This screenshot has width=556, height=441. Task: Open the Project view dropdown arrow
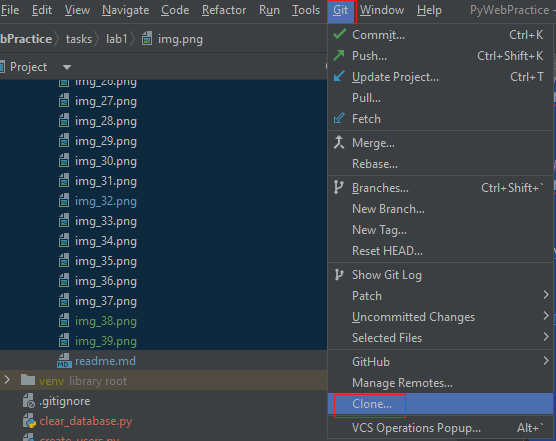pyautogui.click(x=67, y=67)
